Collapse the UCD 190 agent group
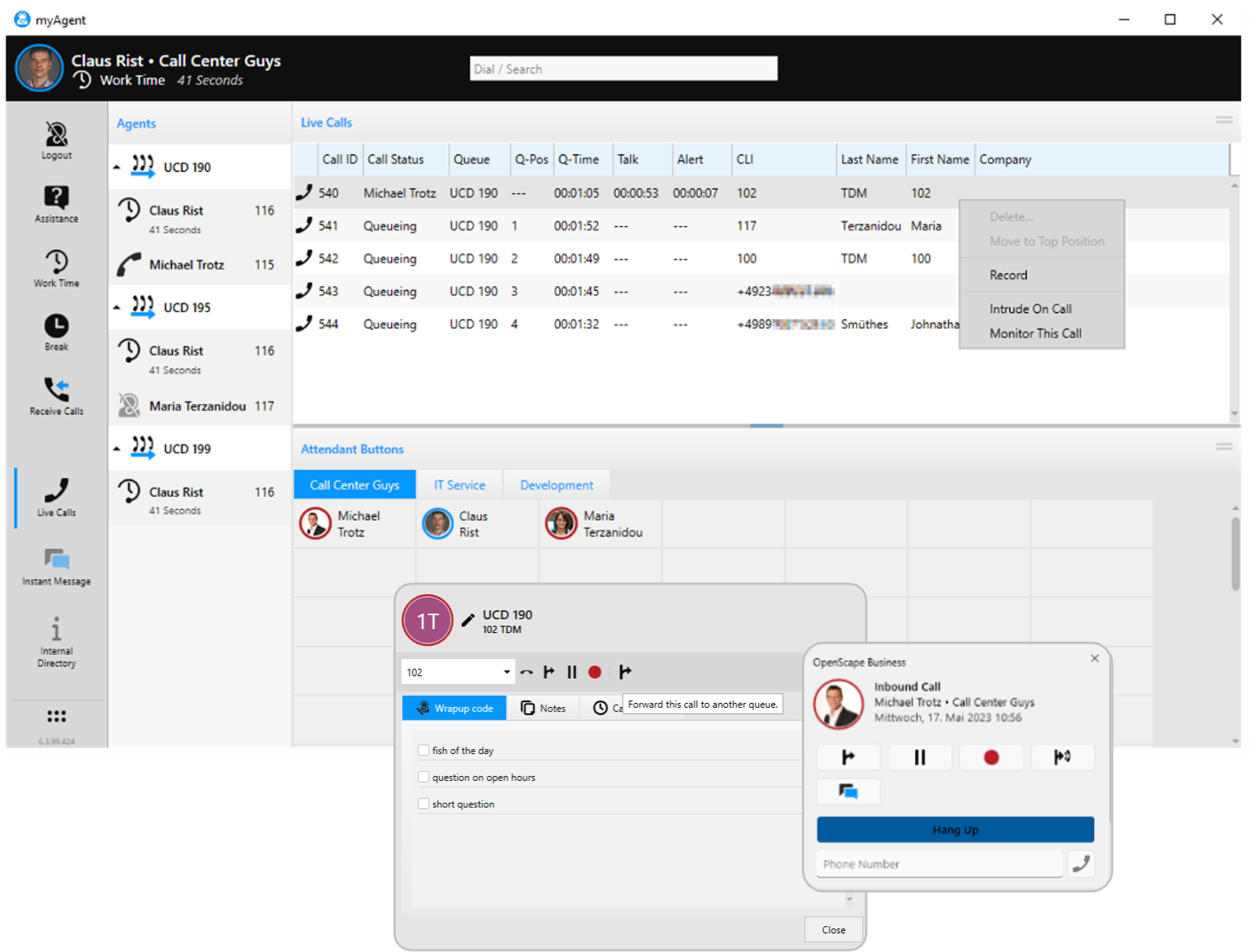Screen dimensions: 1260x952 coord(117,167)
